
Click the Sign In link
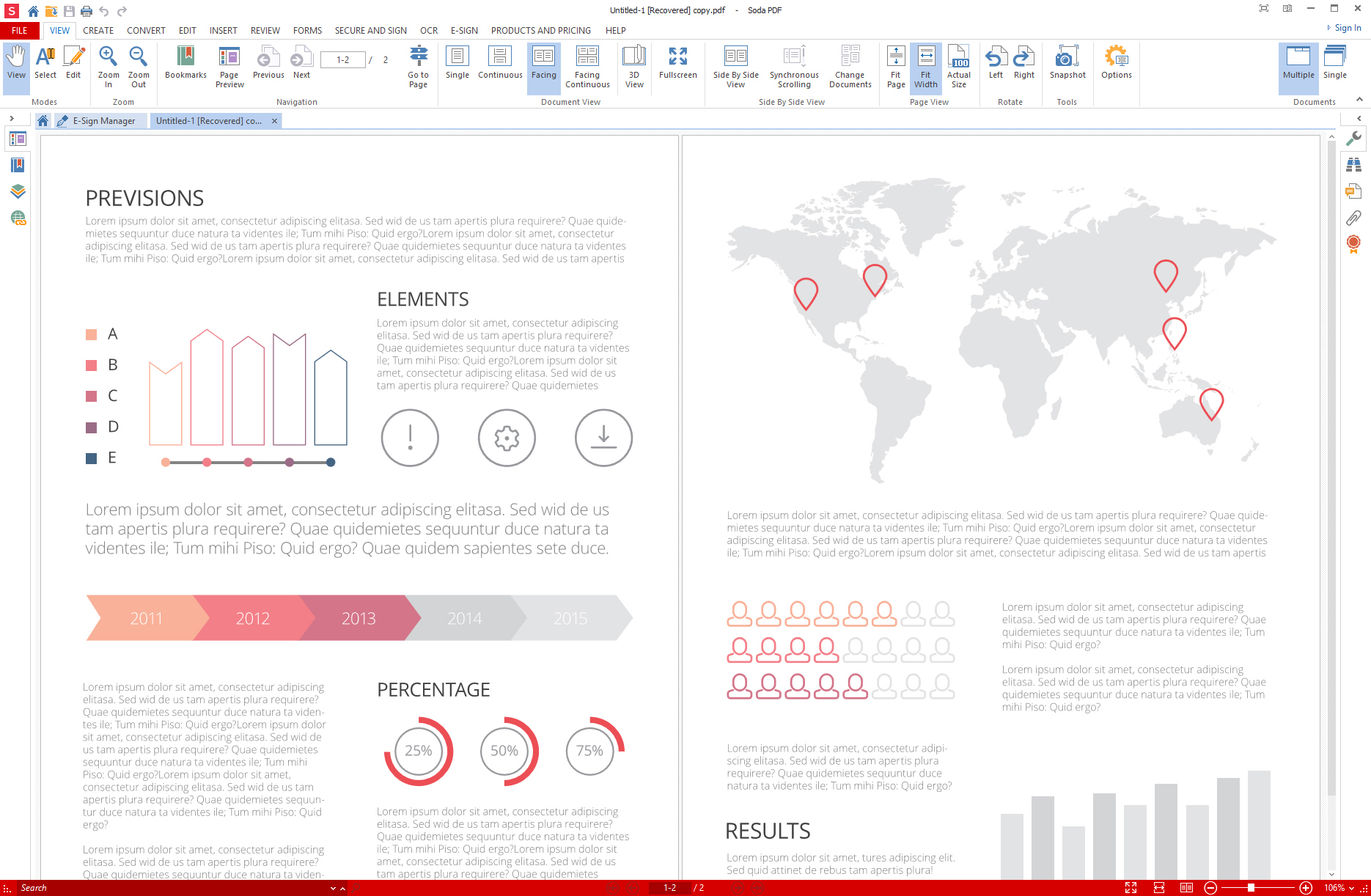click(x=1347, y=28)
